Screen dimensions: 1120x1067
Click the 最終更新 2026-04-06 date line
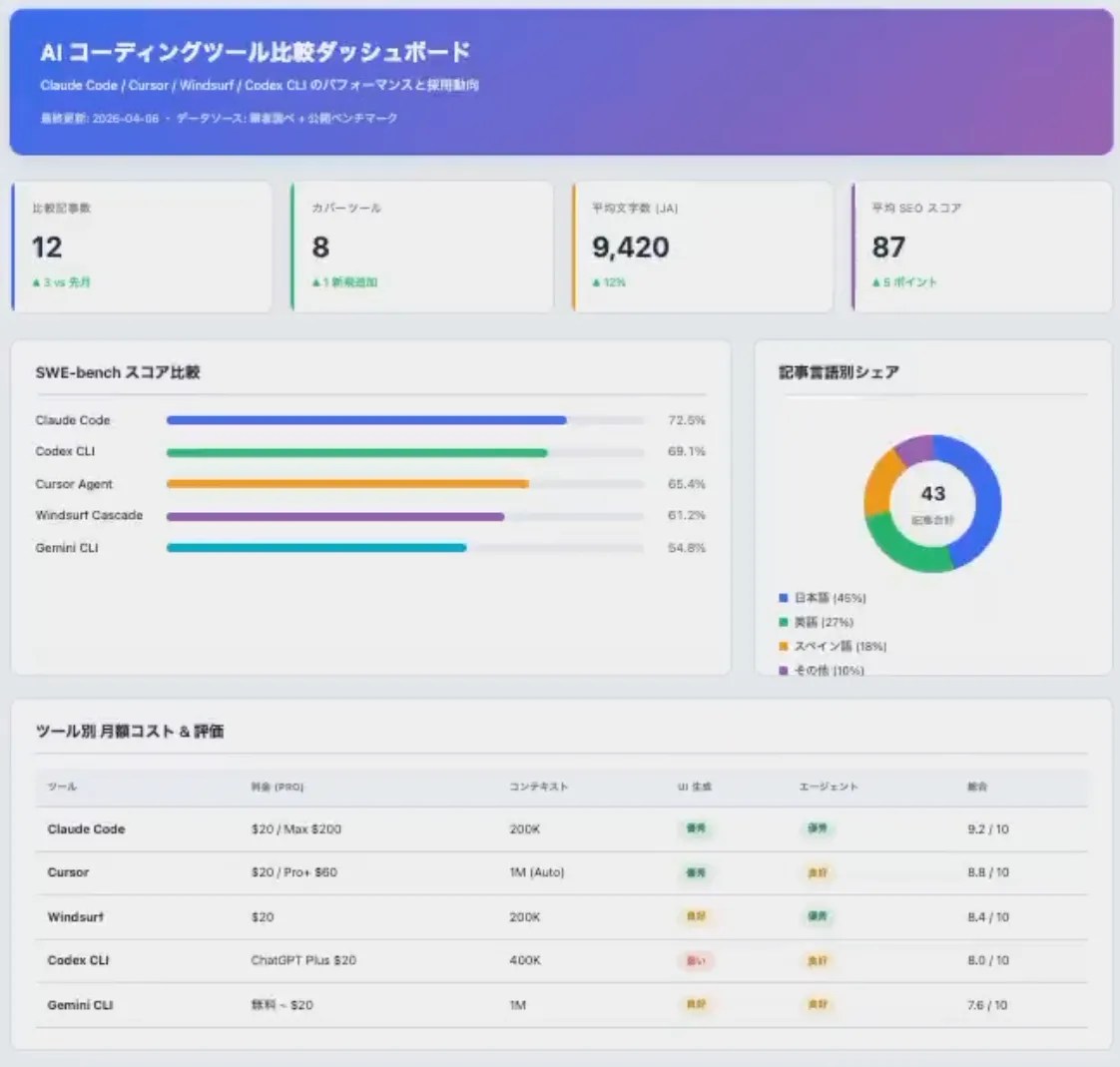tap(219, 118)
